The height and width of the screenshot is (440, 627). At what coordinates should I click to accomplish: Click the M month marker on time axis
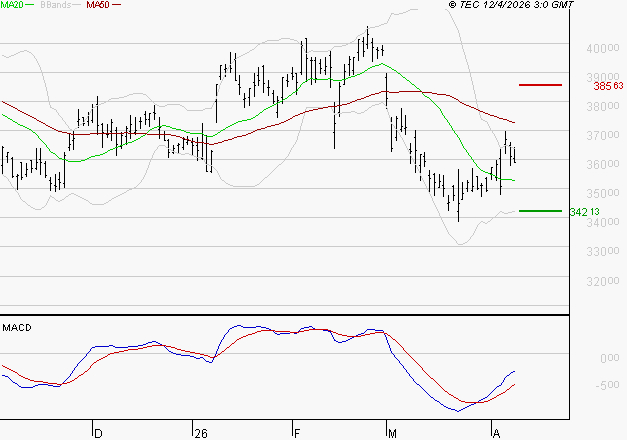click(392, 434)
